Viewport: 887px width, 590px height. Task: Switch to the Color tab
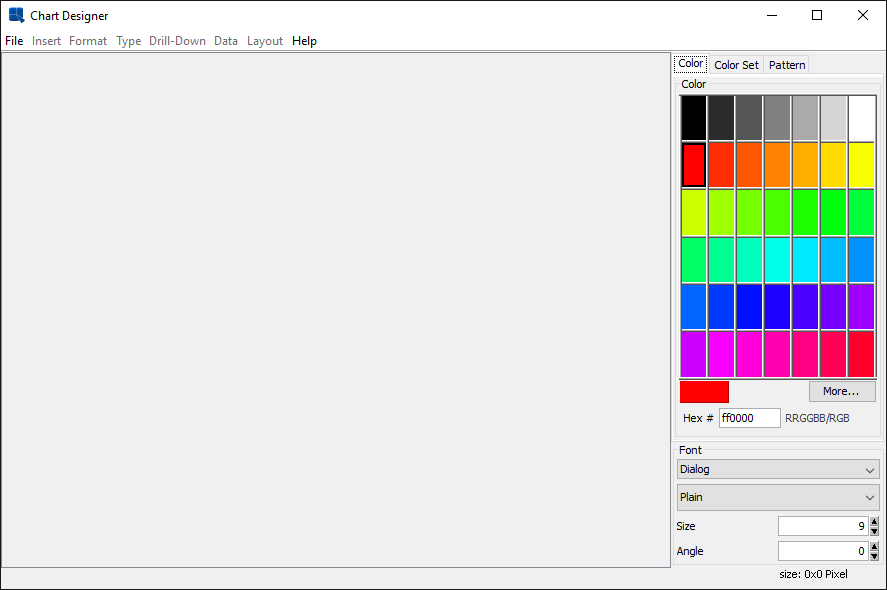click(x=691, y=63)
